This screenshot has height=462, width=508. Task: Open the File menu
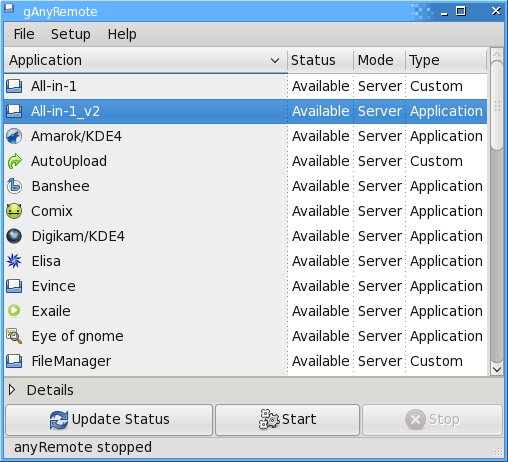[24, 34]
